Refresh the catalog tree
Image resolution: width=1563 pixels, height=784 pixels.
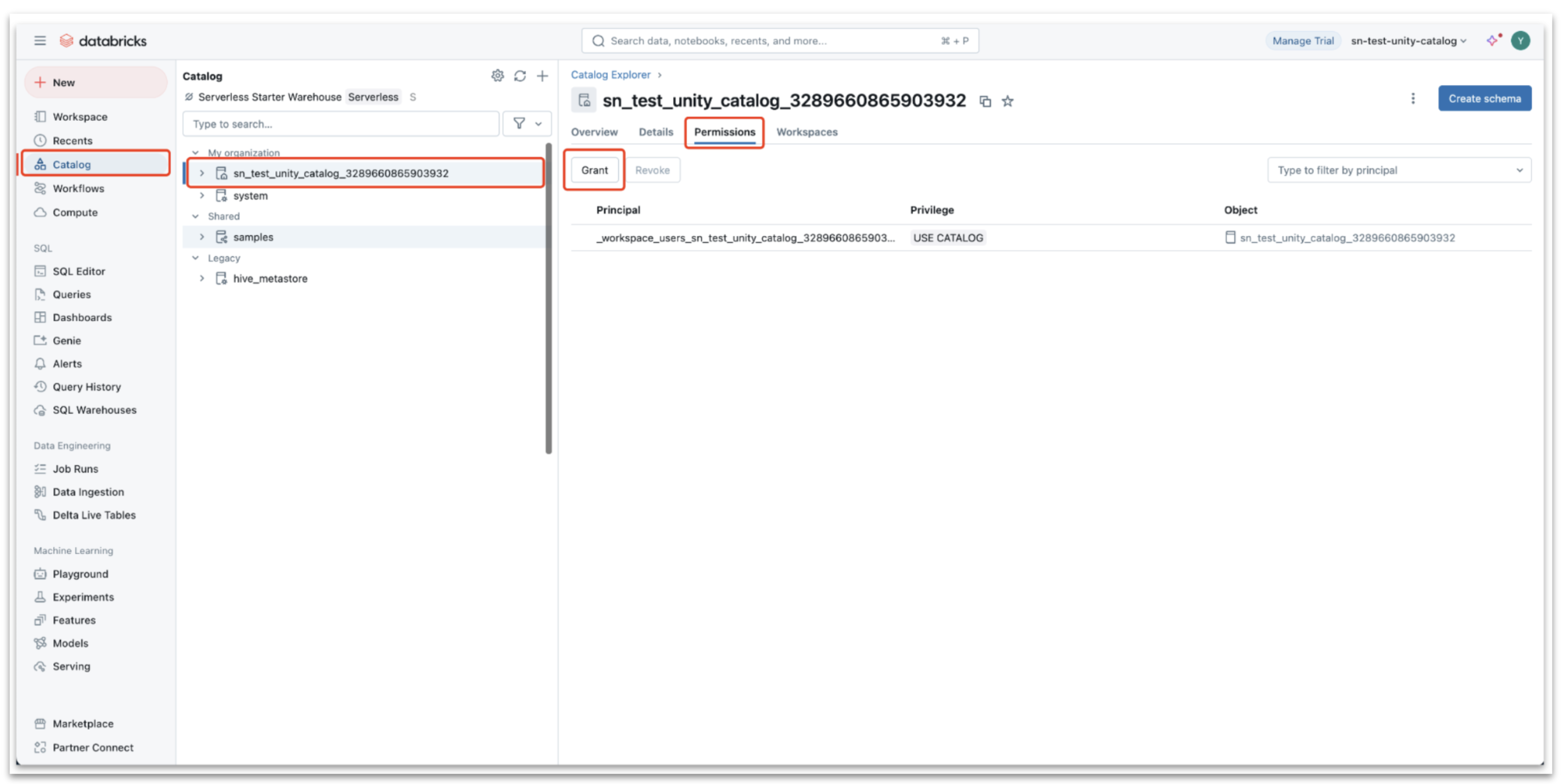(519, 75)
